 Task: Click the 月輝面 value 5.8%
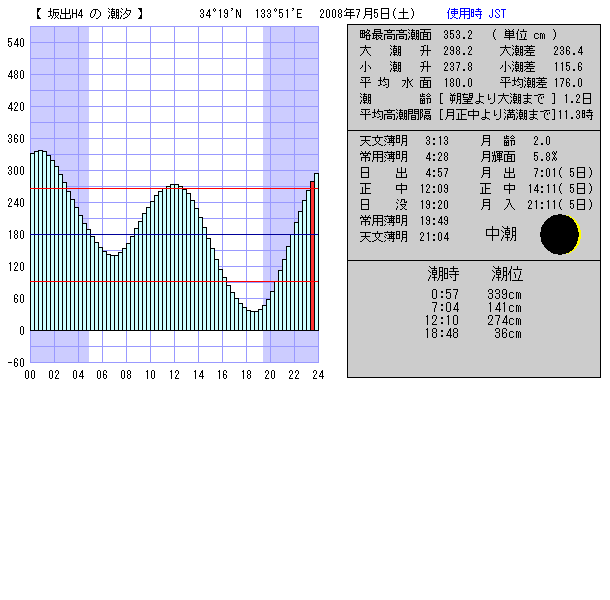pyautogui.click(x=545, y=156)
